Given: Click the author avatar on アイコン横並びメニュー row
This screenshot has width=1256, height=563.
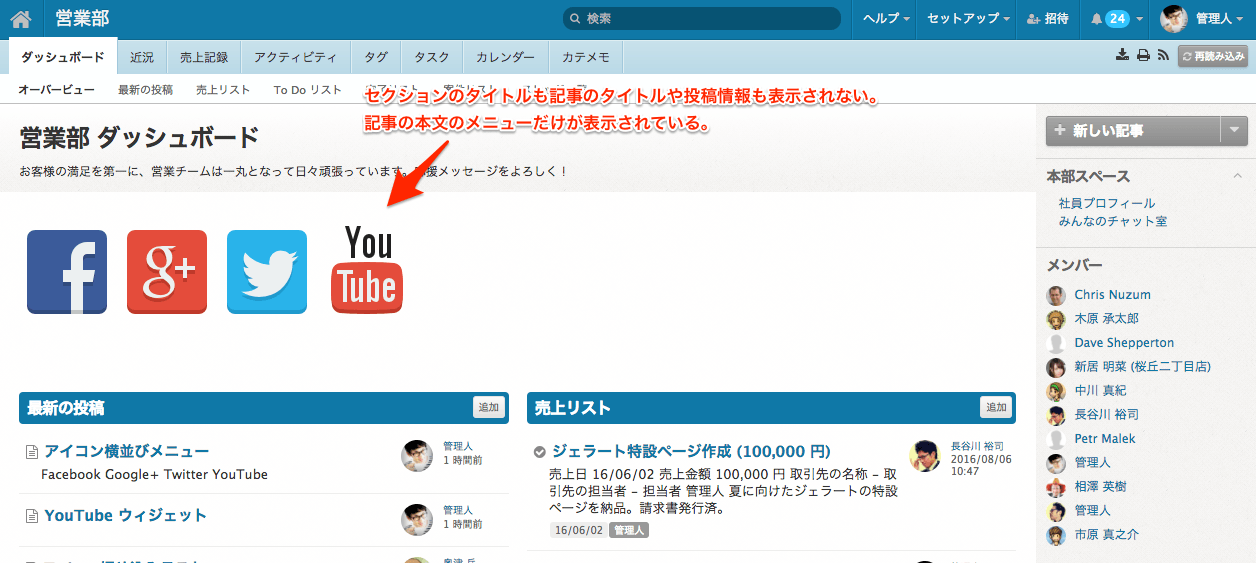Looking at the screenshot, I should tap(417, 456).
